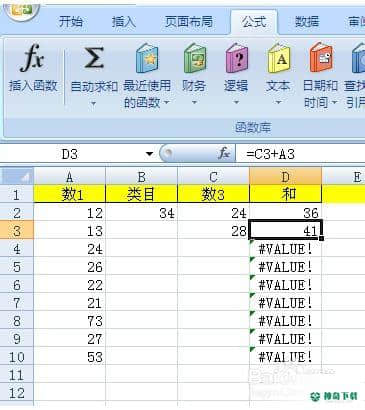The image size is (365, 410).
Task: Click cell A3 with value 13
Action: [69, 230]
